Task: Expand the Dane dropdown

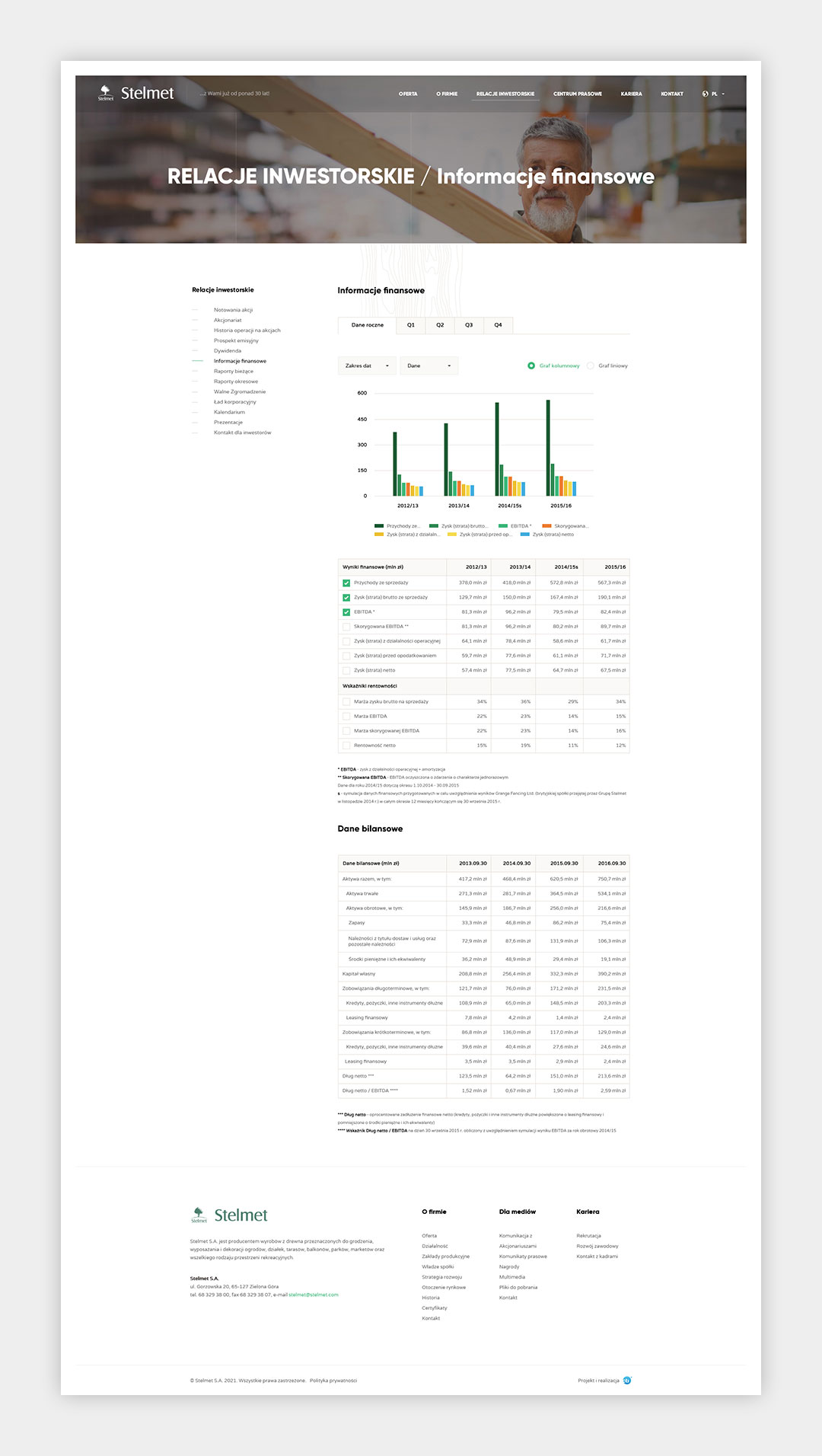Action: coord(429,366)
